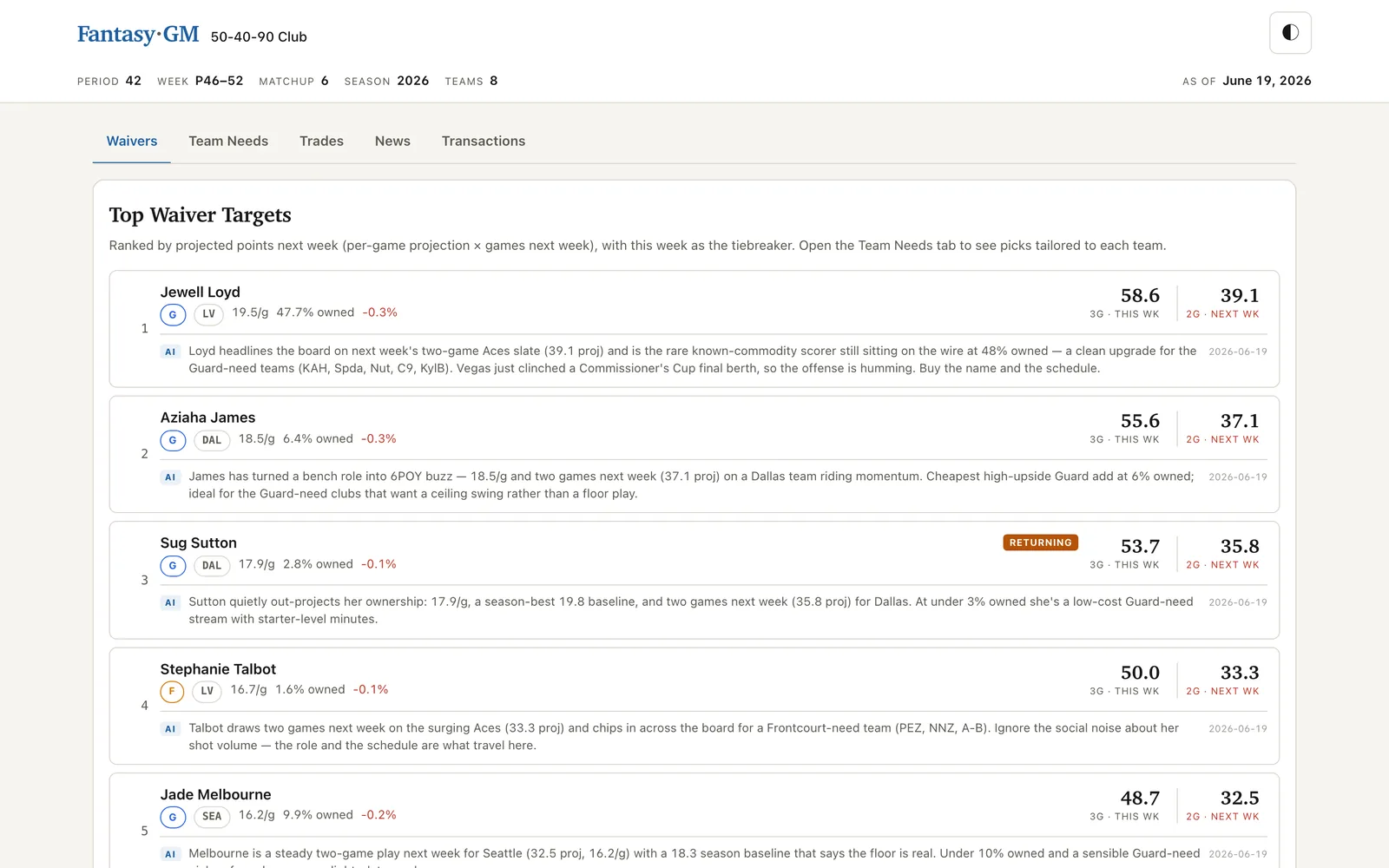Click the AI tag on Melbourne's note
The image size is (1389, 868).
170,854
